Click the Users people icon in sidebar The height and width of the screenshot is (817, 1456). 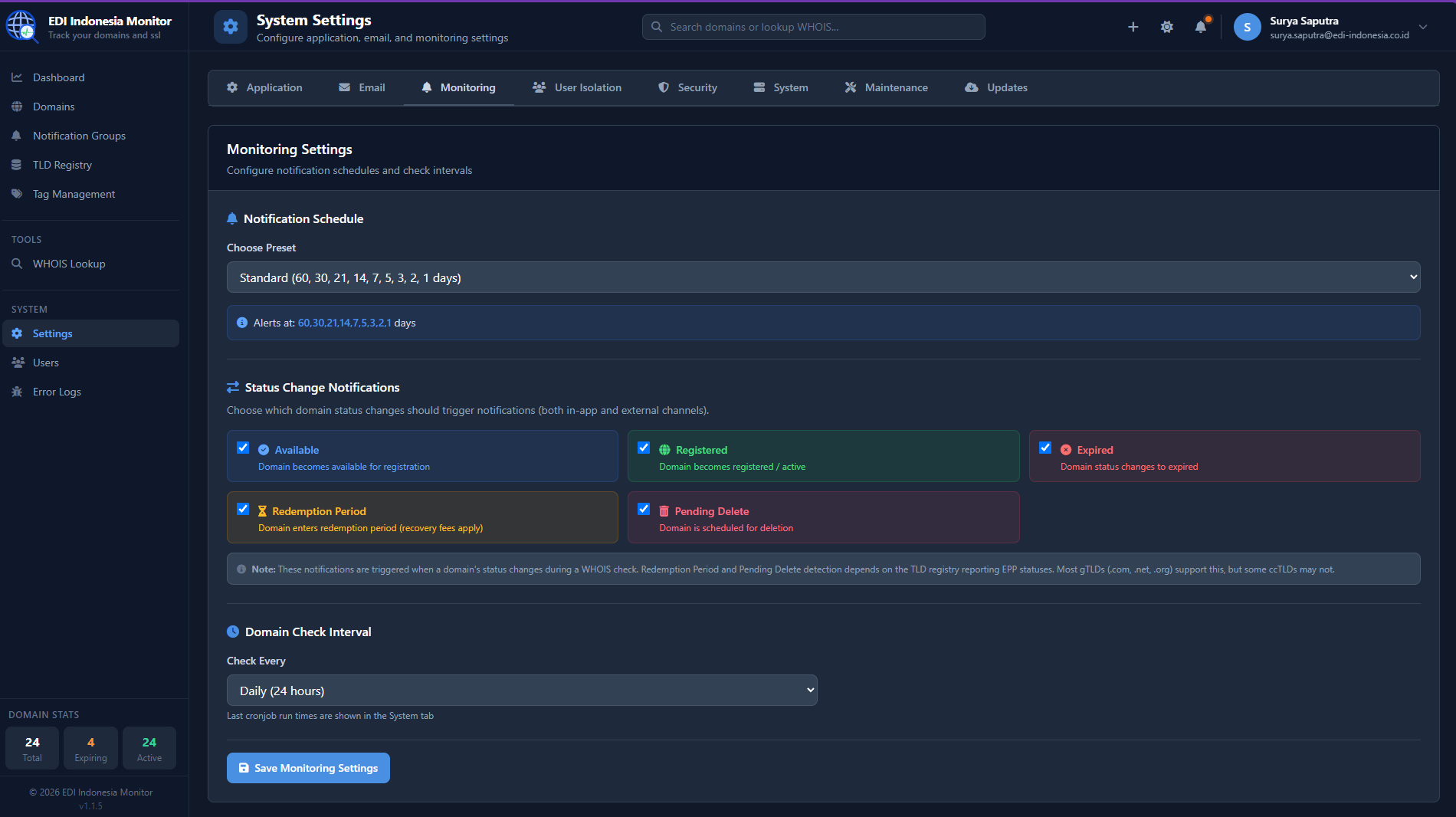[x=18, y=363]
